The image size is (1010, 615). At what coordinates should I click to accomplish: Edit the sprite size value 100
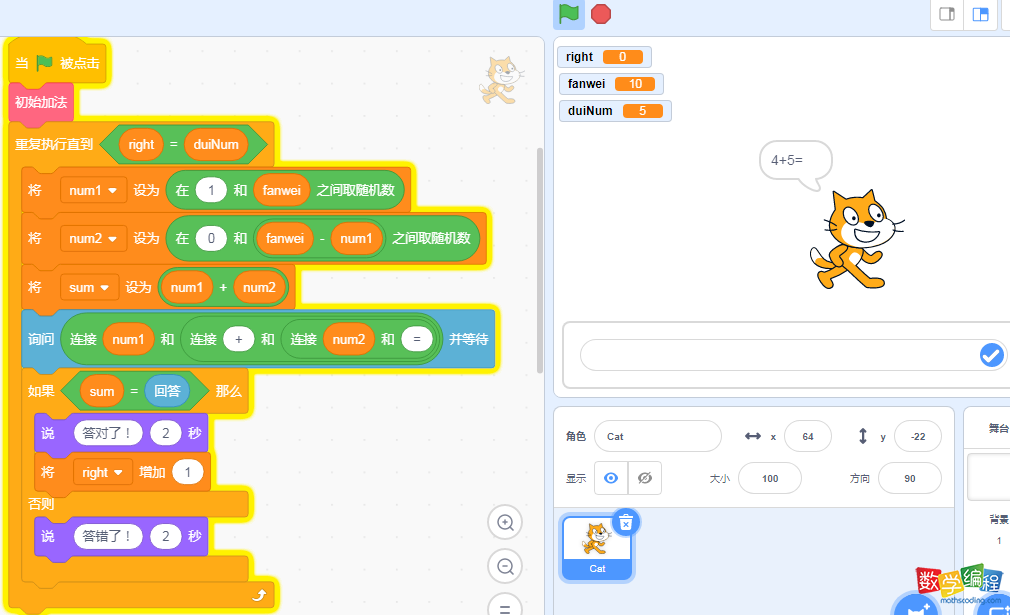coord(770,478)
